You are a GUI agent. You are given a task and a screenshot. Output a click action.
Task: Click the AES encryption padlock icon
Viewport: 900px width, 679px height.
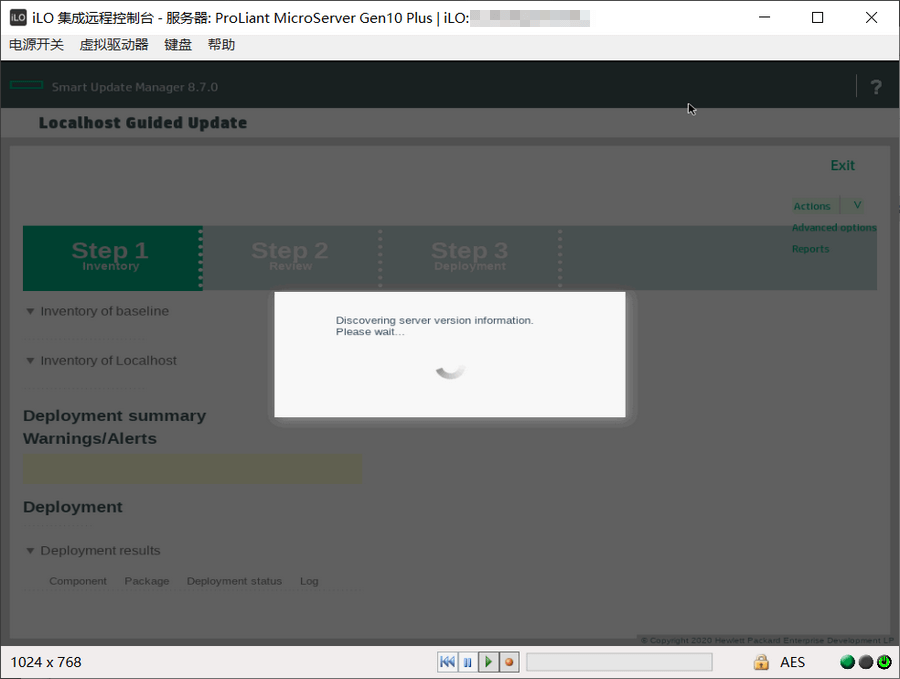point(761,662)
